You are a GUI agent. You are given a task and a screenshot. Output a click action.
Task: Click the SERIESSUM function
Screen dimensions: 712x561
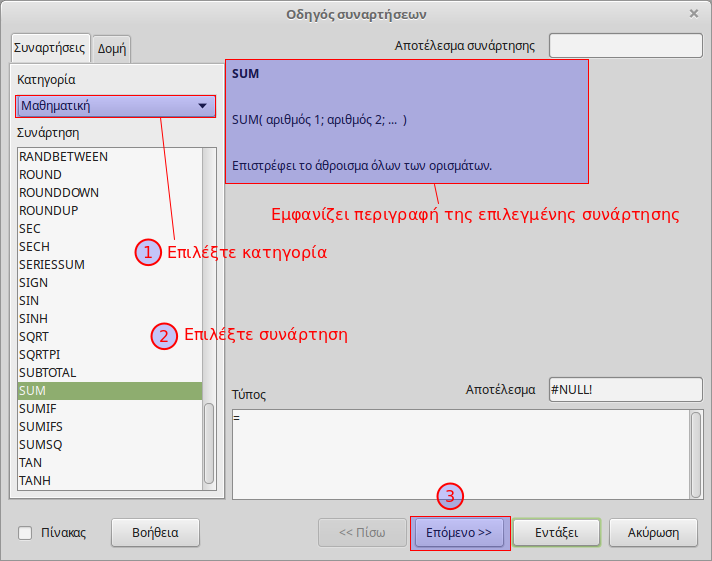coord(52,265)
